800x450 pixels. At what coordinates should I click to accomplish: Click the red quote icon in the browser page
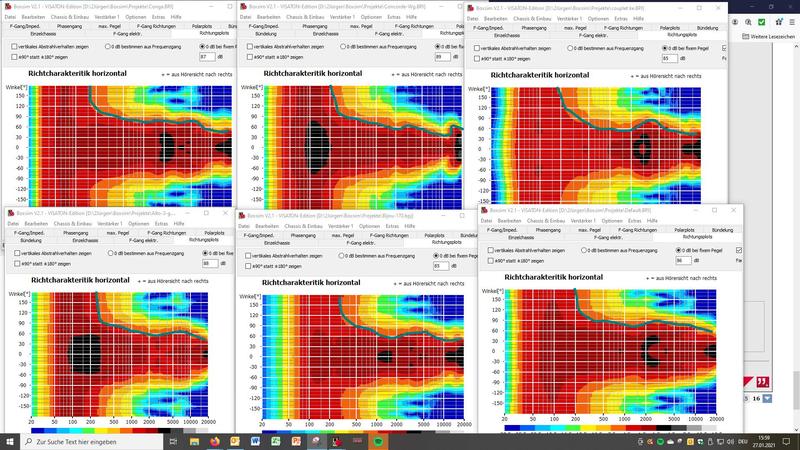coord(762,382)
